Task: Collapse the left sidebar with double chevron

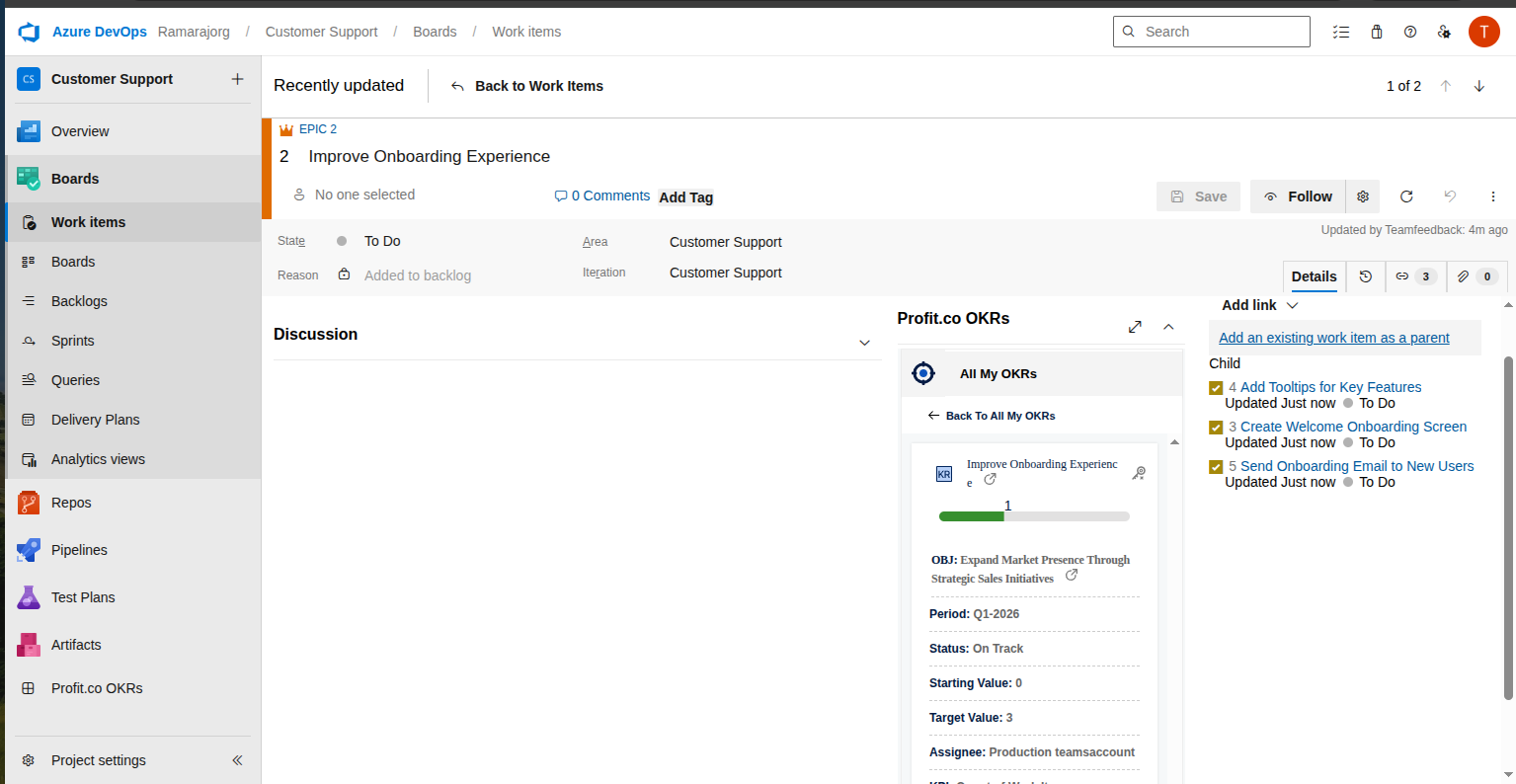Action: (237, 760)
